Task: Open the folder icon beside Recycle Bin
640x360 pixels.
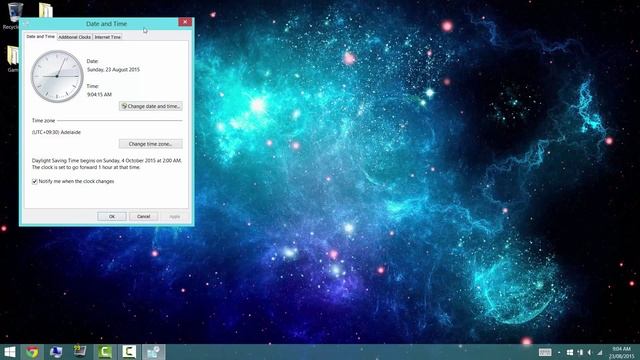Action: point(46,11)
